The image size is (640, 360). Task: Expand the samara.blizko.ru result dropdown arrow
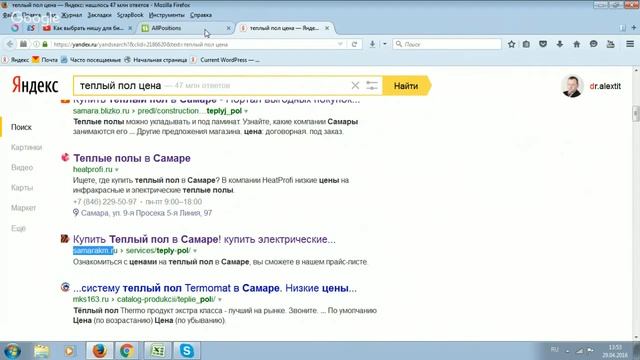(x=246, y=111)
